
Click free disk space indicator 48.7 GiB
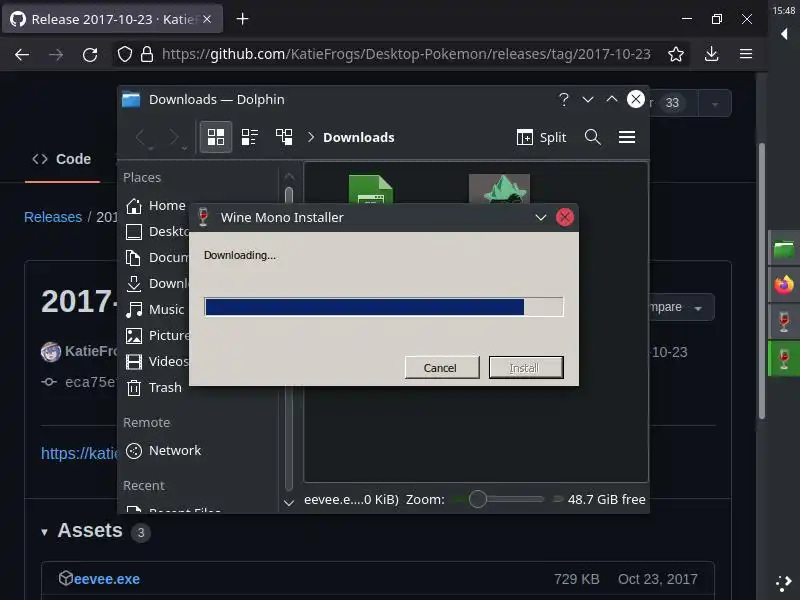point(606,499)
